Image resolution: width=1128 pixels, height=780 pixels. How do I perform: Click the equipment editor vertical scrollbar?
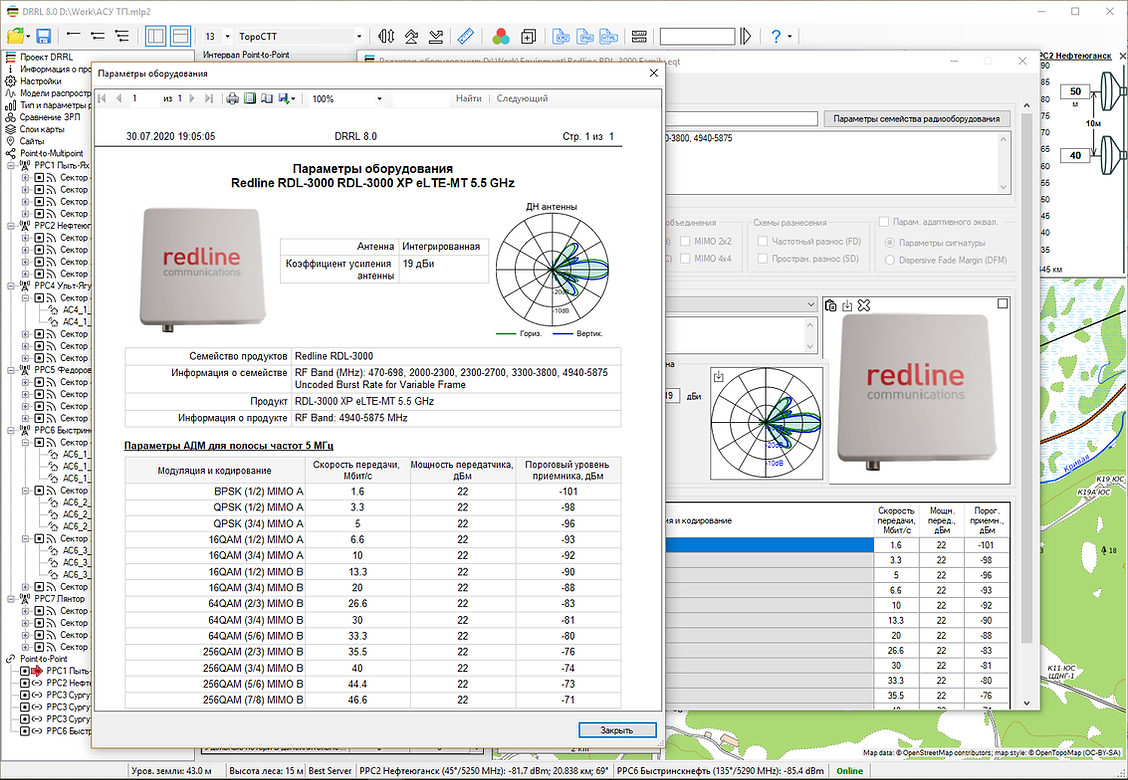point(1027,403)
